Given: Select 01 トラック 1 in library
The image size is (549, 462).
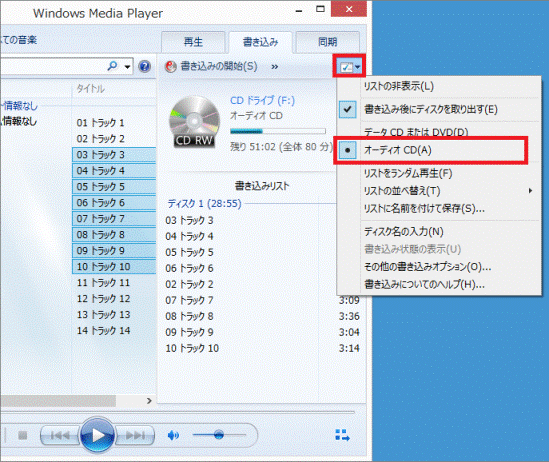Looking at the screenshot, I should coord(114,122).
